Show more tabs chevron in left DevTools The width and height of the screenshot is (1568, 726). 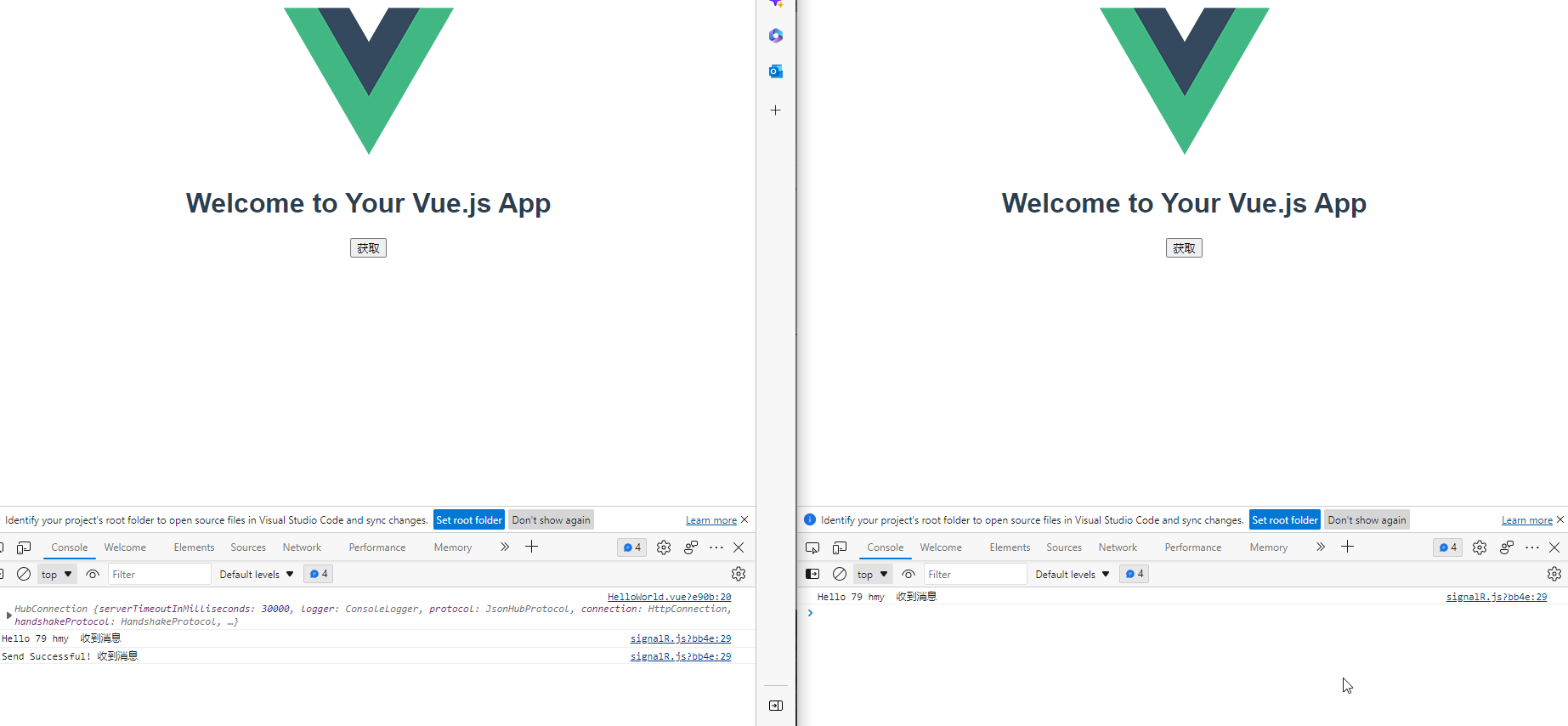click(505, 547)
